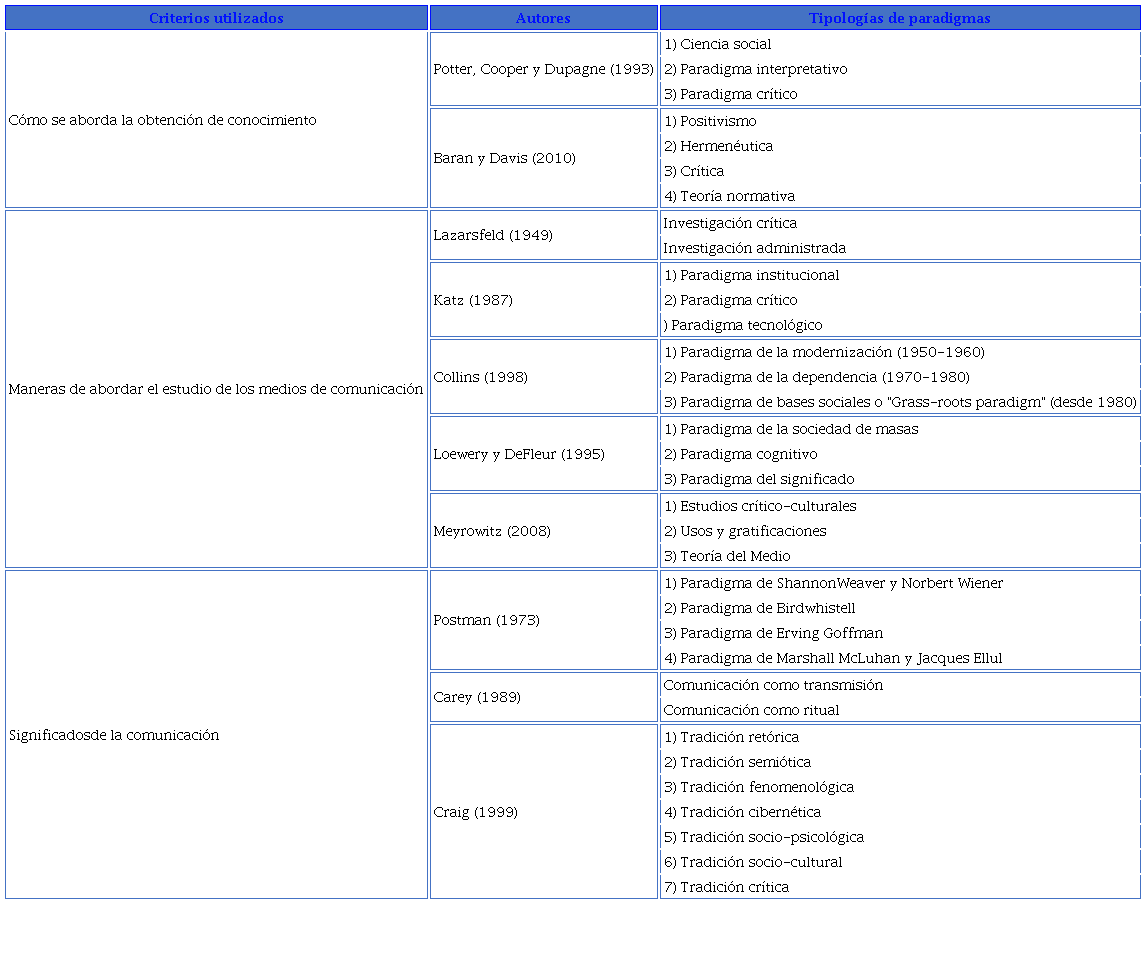The height and width of the screenshot is (955, 1146).
Task: Select 'Tradición cibernética' in Craig's list
Action: [x=749, y=812]
